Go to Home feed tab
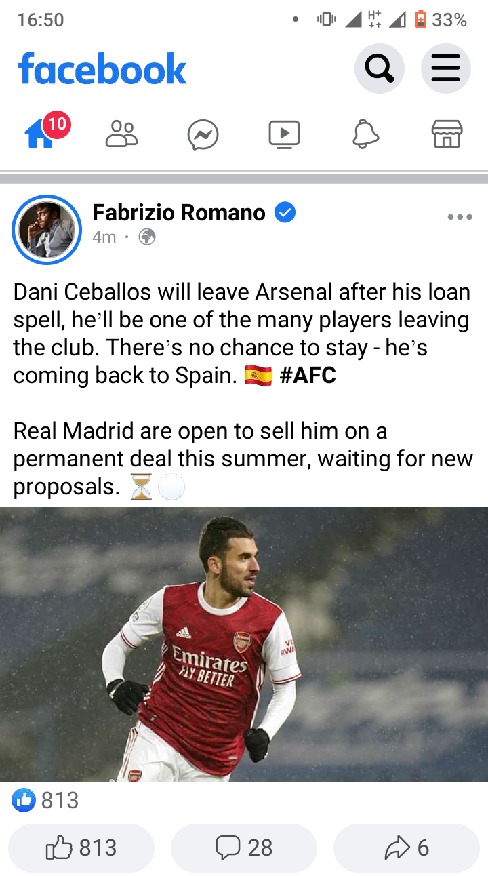 [x=40, y=134]
